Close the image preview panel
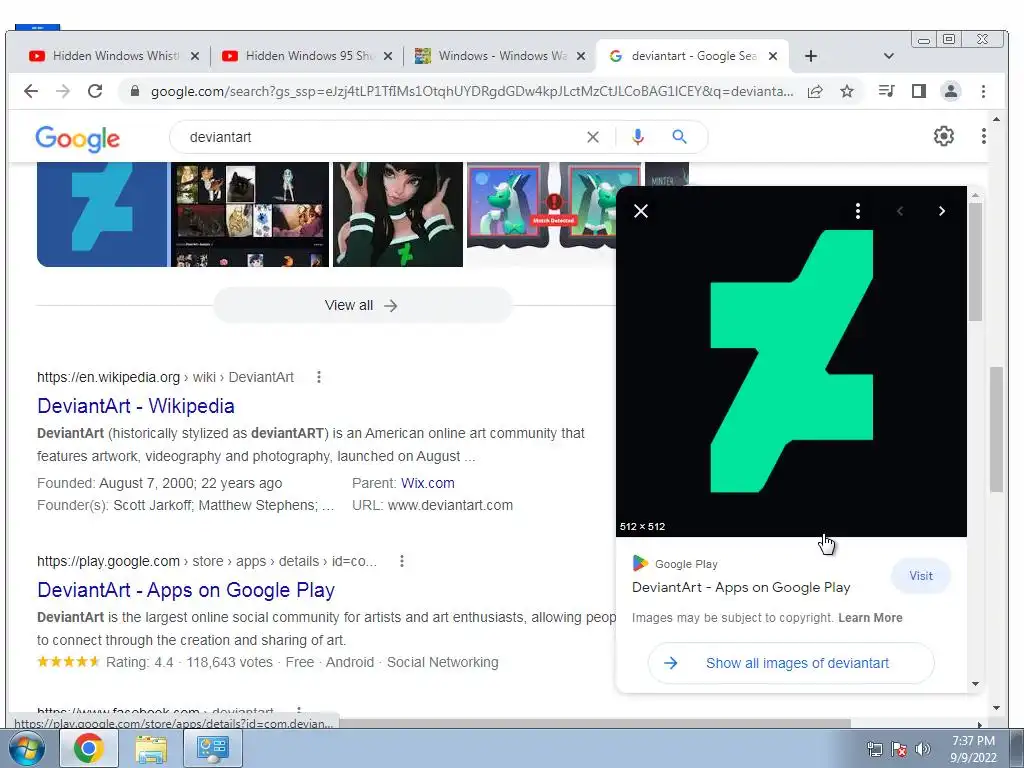The width and height of the screenshot is (1024, 768). tap(641, 211)
